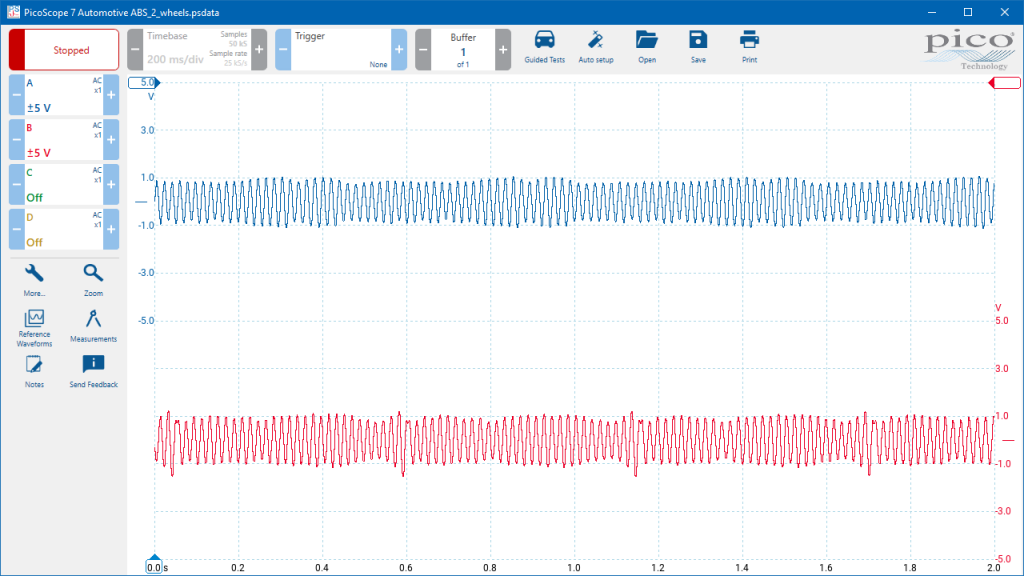Go to previous buffer with minus button
Viewport: 1024px width, 576px height.
click(x=423, y=50)
